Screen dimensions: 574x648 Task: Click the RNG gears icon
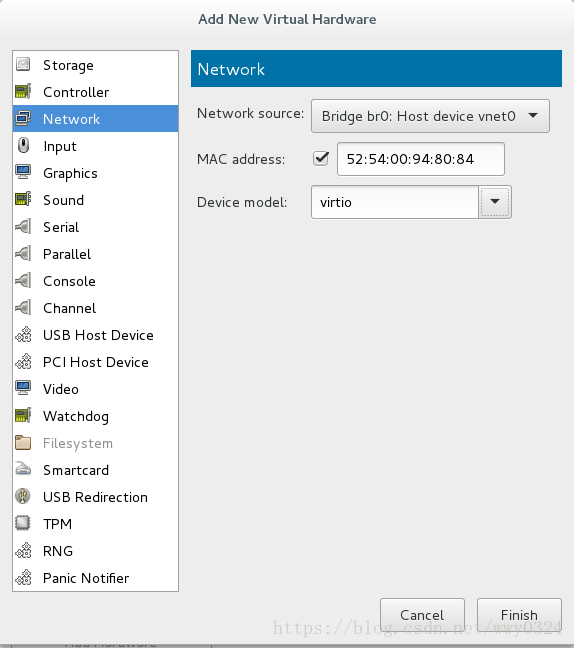coord(24,550)
